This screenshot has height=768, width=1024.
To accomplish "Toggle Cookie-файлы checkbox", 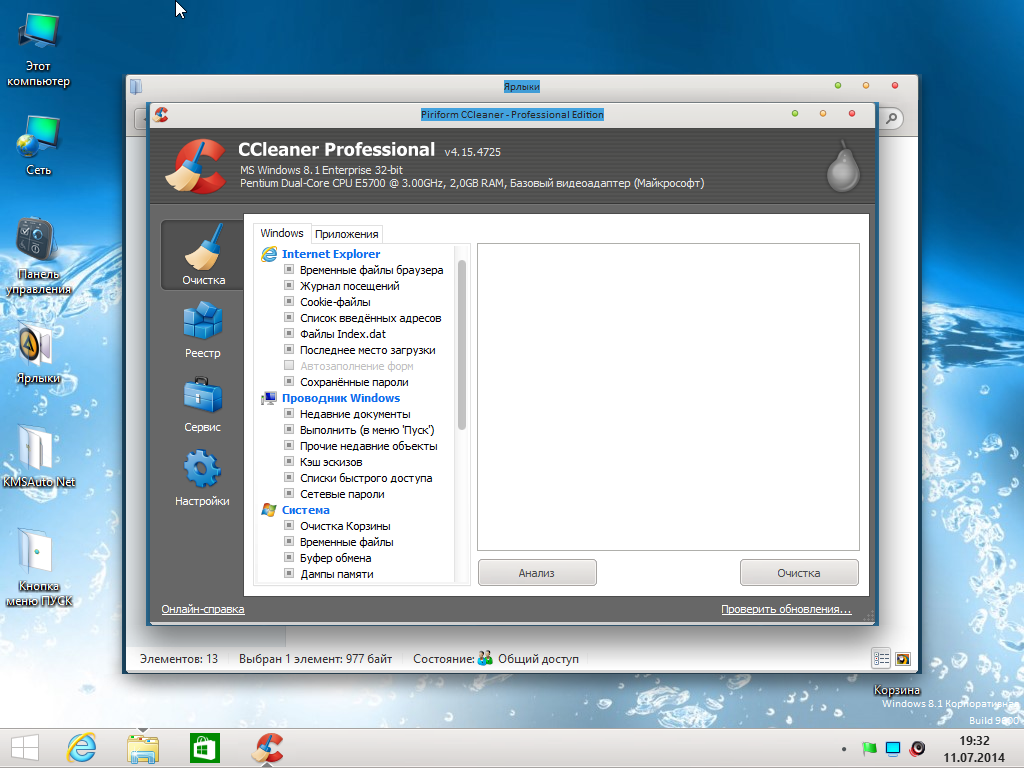I will click(x=289, y=301).
